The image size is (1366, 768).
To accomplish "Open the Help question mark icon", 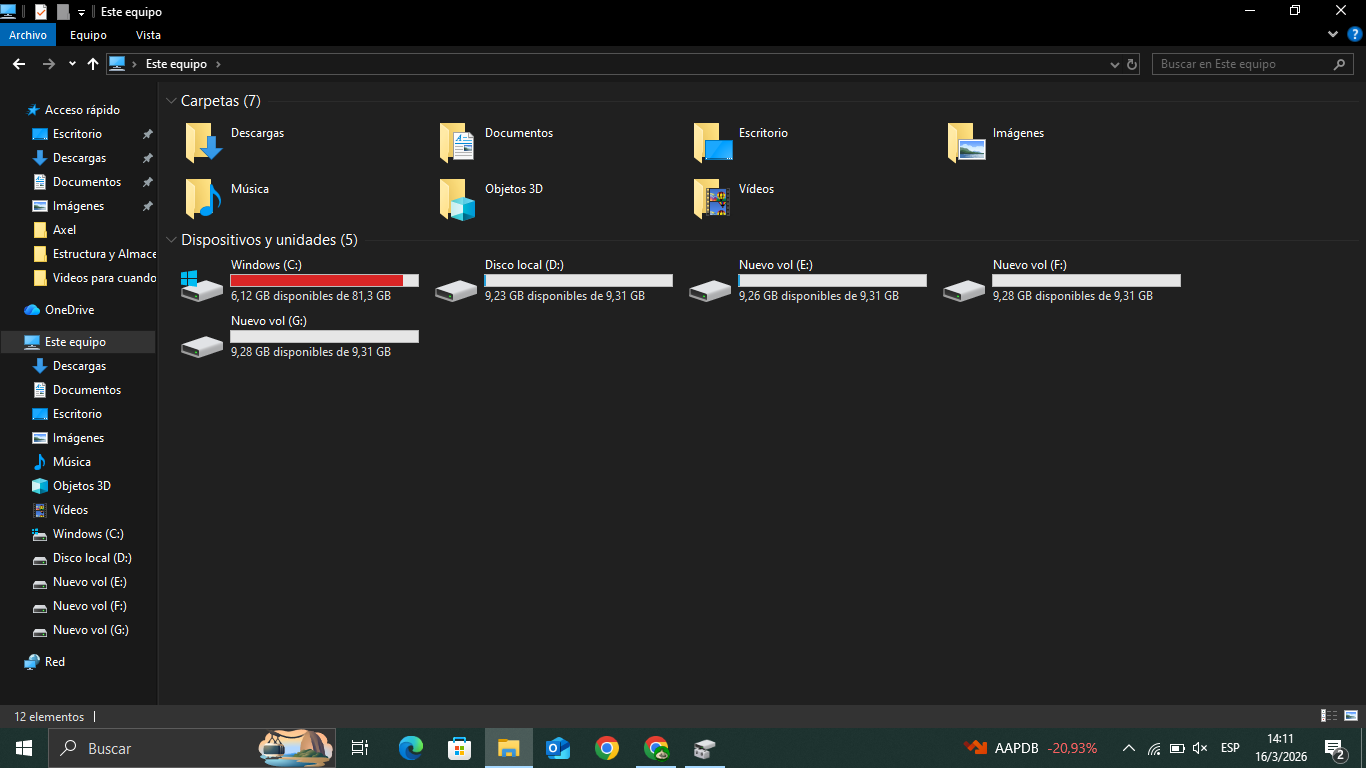I will (1355, 34).
